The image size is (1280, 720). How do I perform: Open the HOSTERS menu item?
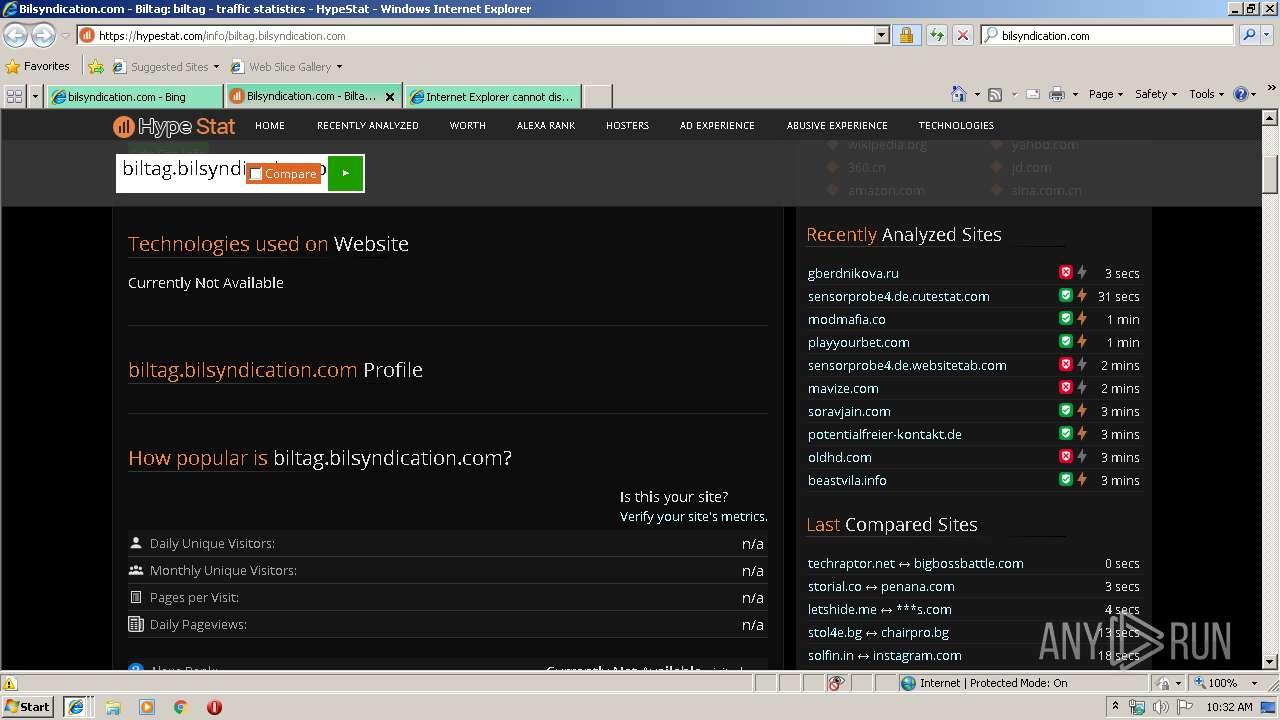point(627,126)
